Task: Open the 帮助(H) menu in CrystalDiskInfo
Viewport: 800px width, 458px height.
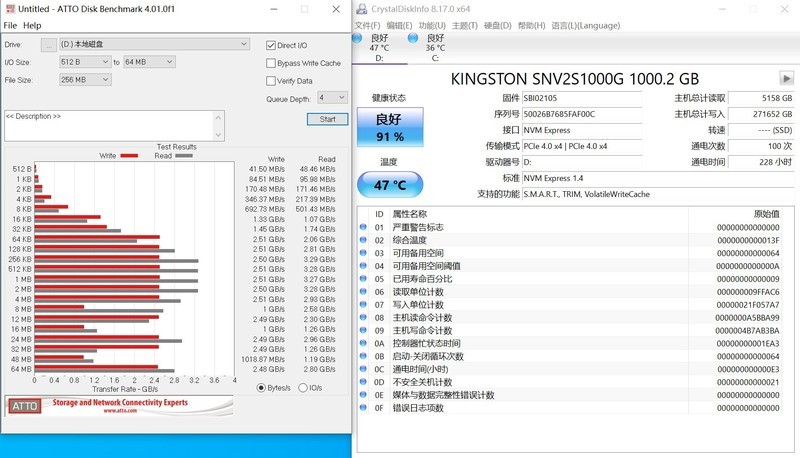Action: click(x=531, y=26)
